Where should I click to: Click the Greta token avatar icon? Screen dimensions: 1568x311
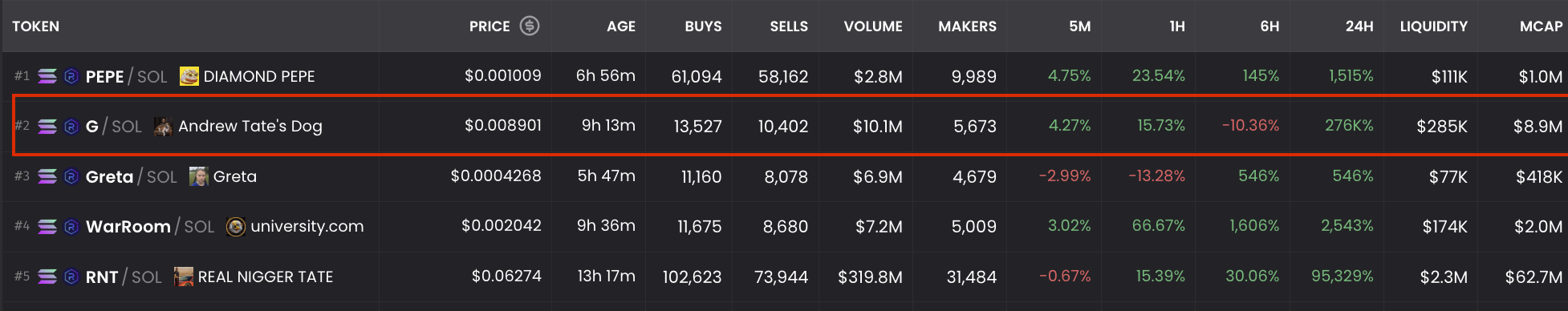(x=199, y=176)
